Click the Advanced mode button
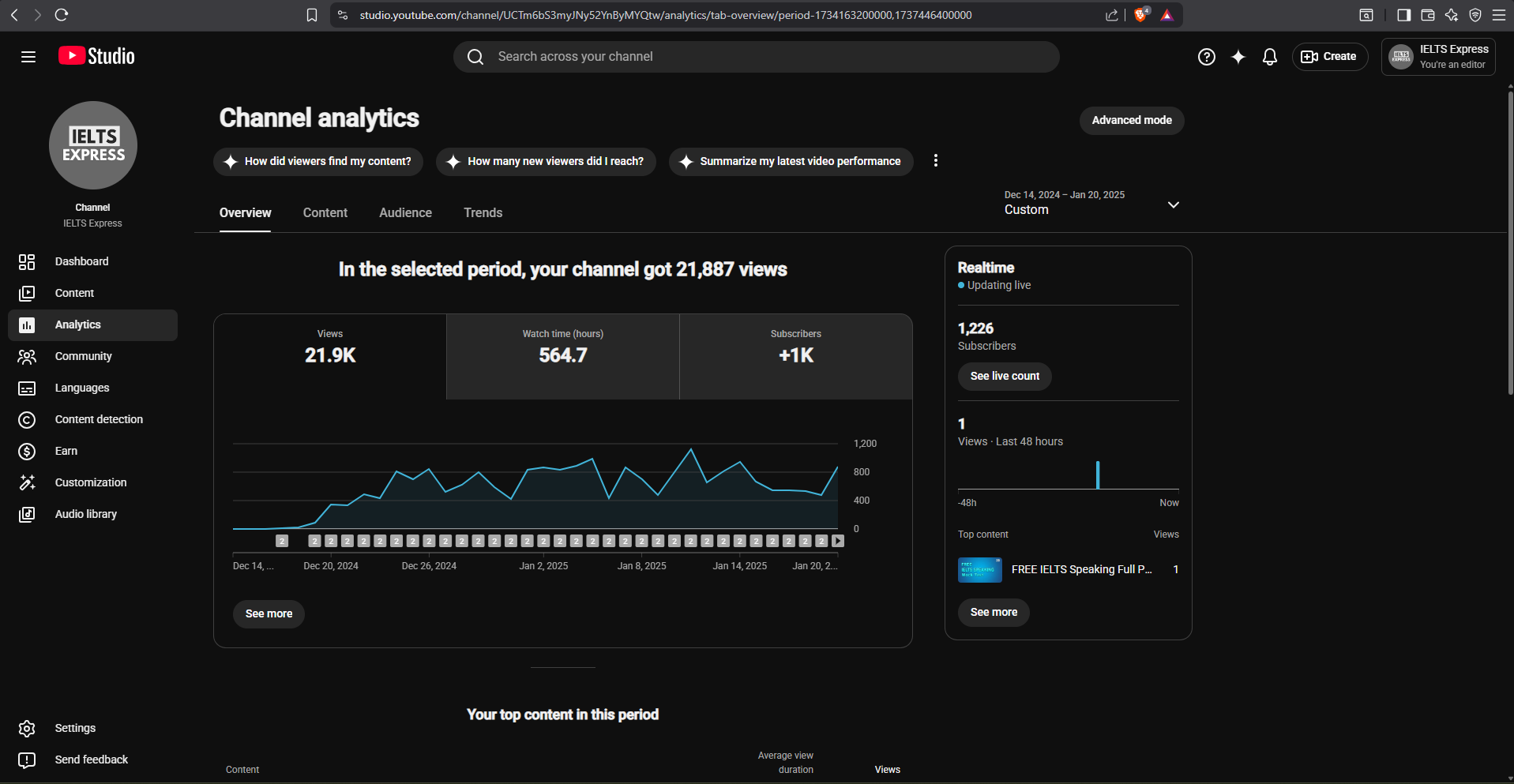This screenshot has width=1514, height=784. (x=1132, y=121)
